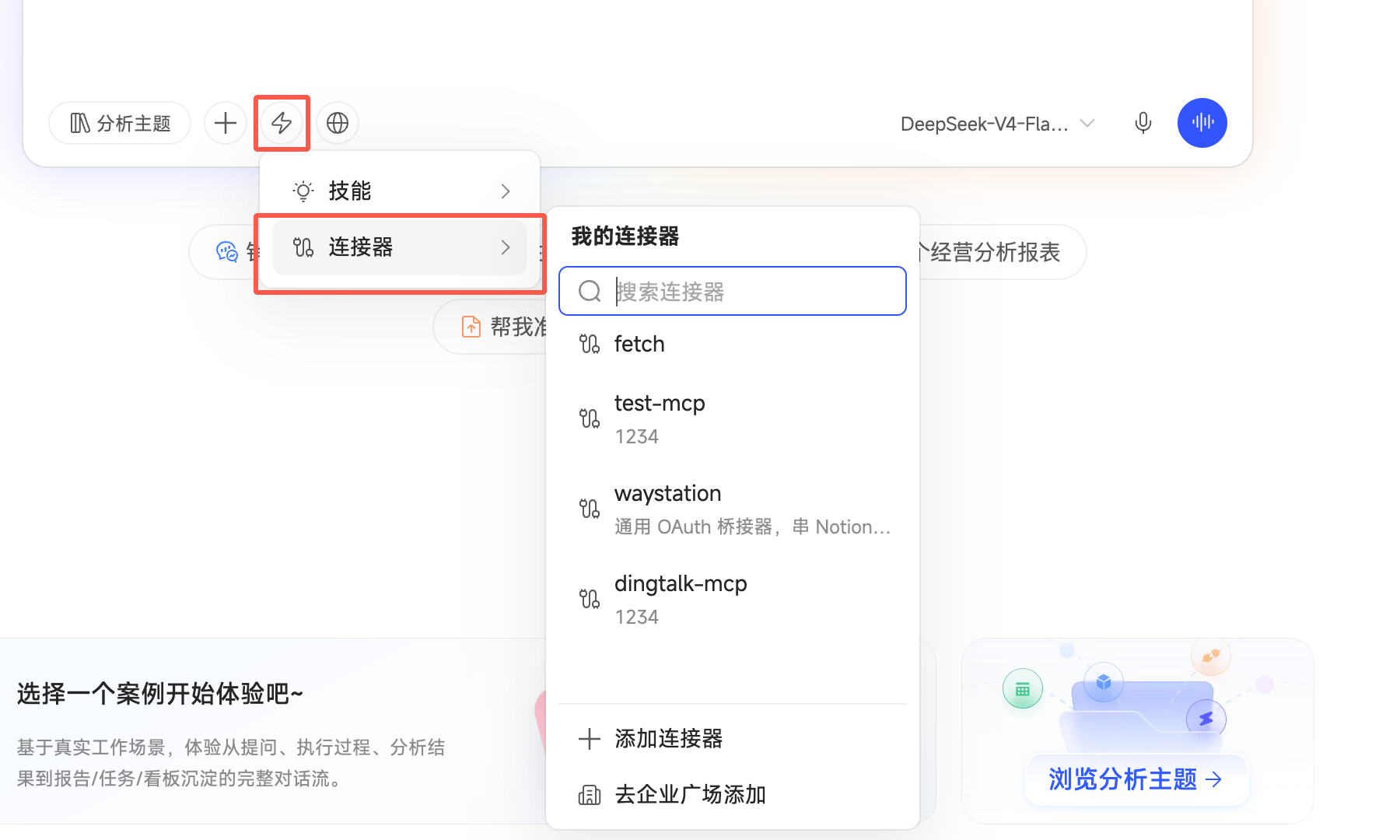The width and height of the screenshot is (1400, 840).
Task: Click the 通用 OAuth 桥接器 description text
Action: pyautogui.click(x=753, y=527)
